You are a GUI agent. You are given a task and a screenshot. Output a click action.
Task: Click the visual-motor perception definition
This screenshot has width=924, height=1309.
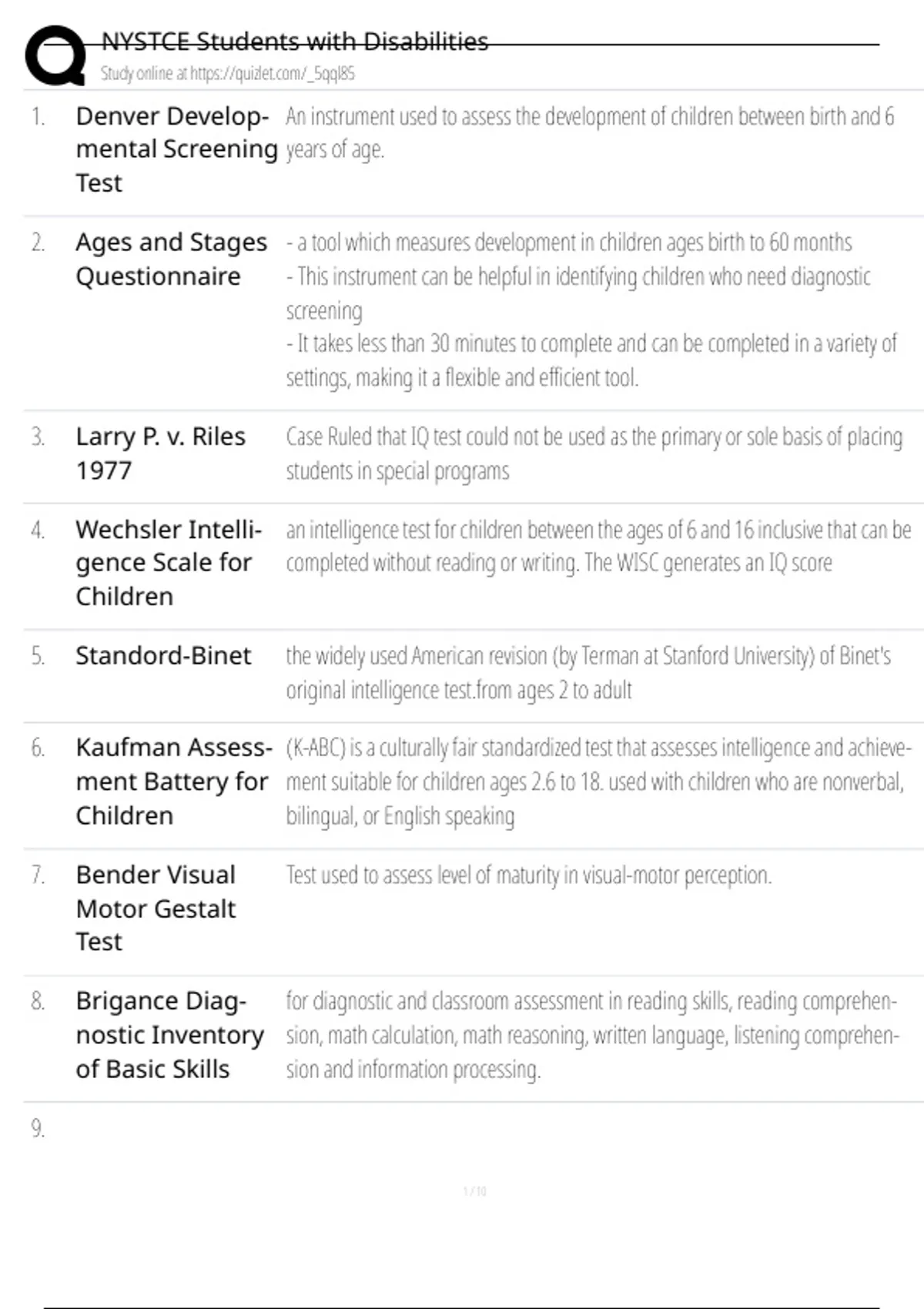coord(528,875)
